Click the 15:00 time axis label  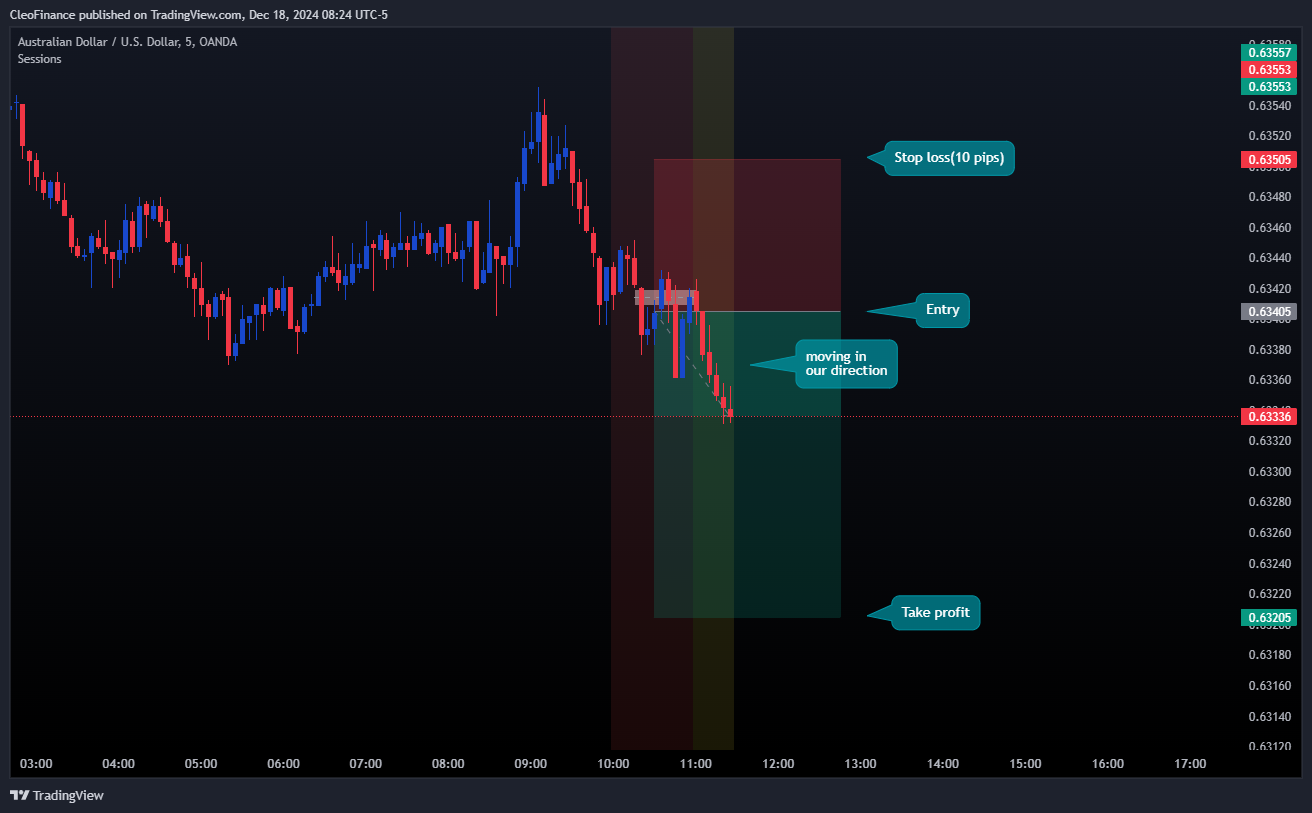(1025, 764)
